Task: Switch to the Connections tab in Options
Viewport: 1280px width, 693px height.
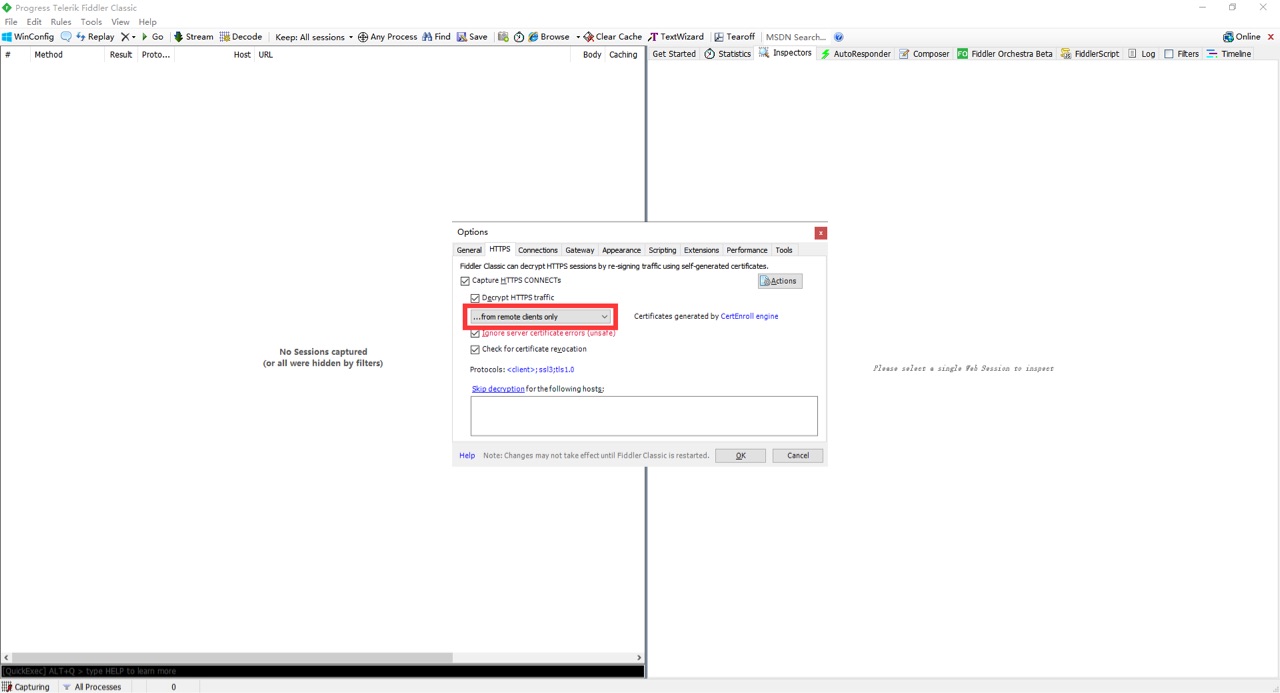Action: coord(538,250)
